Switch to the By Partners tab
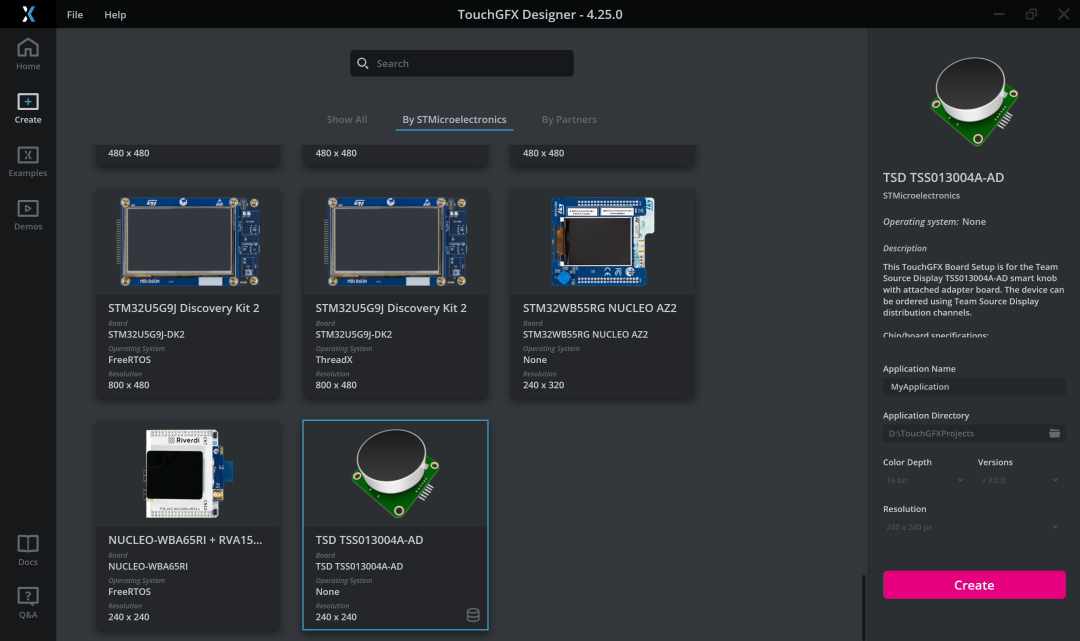 pos(569,120)
